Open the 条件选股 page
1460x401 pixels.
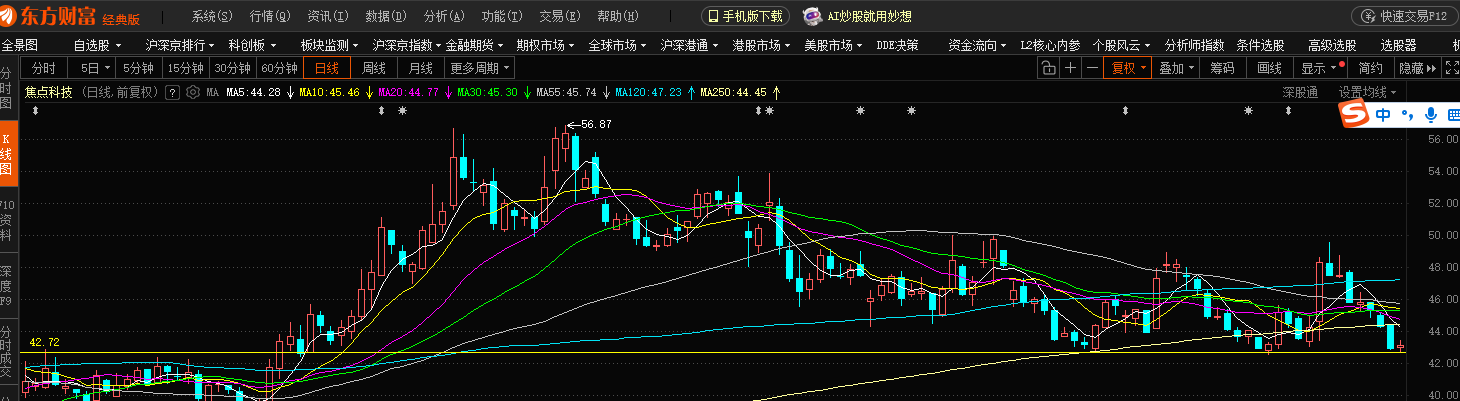(x=1260, y=46)
